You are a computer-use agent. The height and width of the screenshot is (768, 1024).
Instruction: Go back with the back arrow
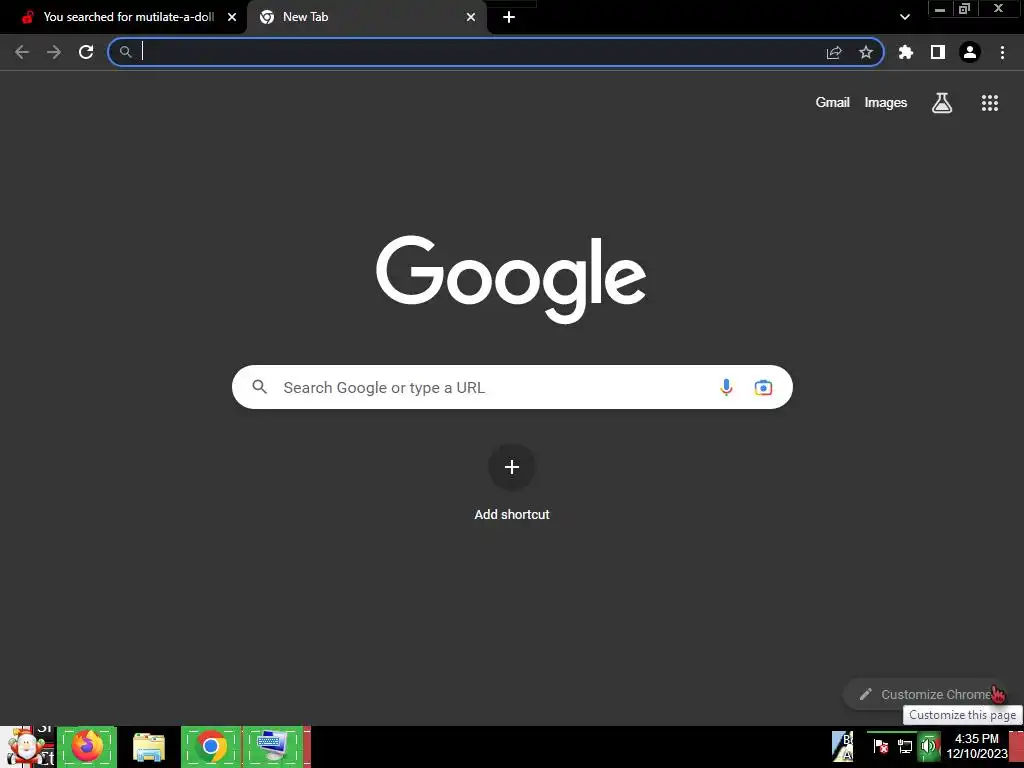22,52
